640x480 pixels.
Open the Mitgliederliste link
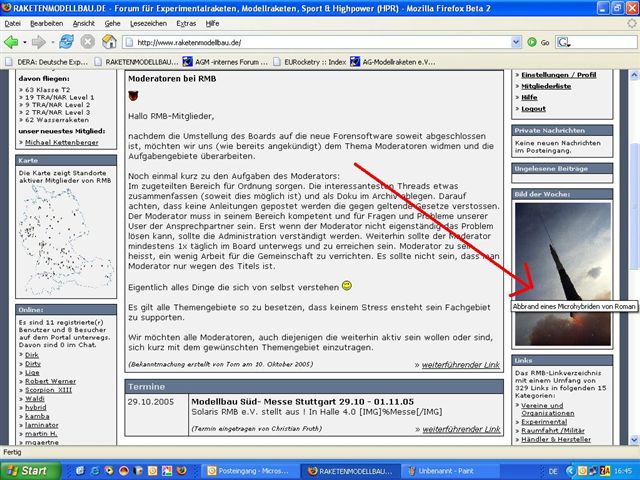[x=546, y=86]
